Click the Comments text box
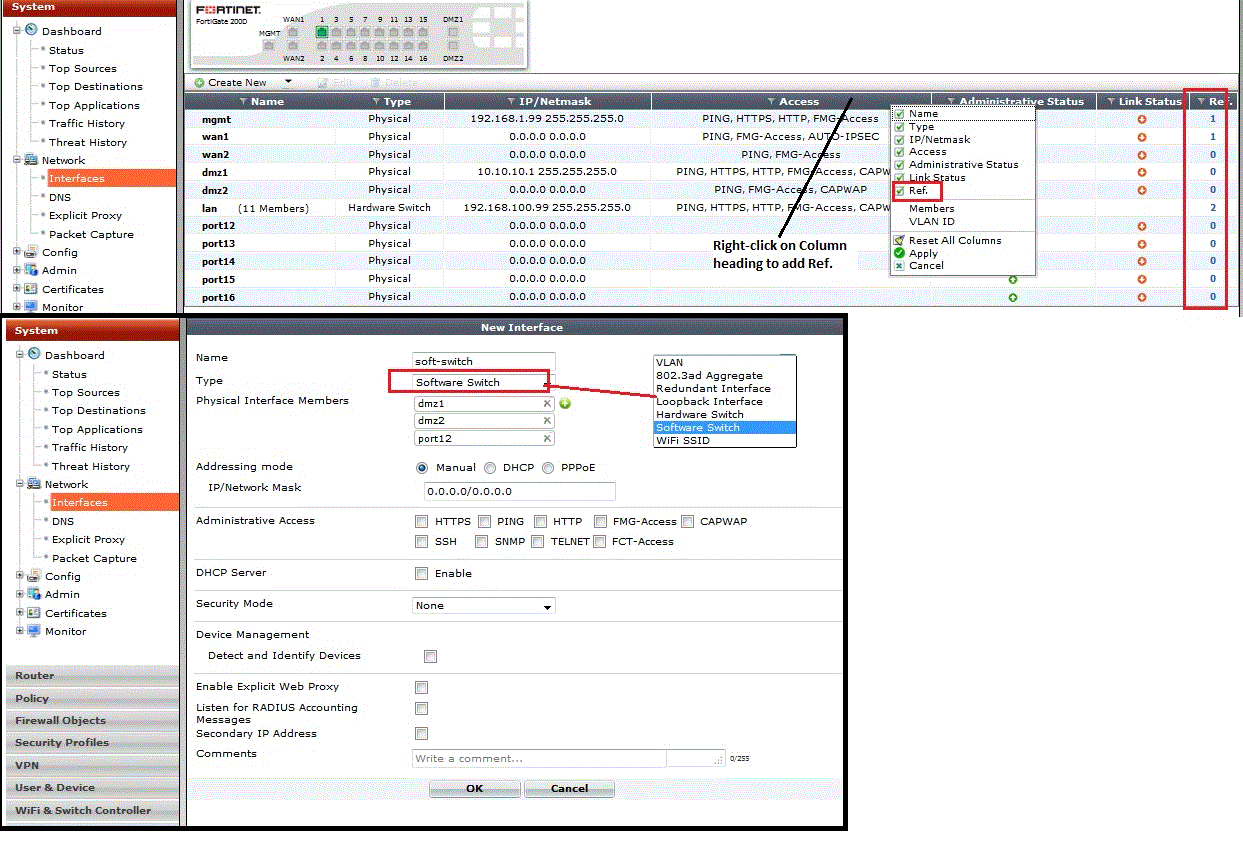Screen dimensions: 1243x841 568,758
